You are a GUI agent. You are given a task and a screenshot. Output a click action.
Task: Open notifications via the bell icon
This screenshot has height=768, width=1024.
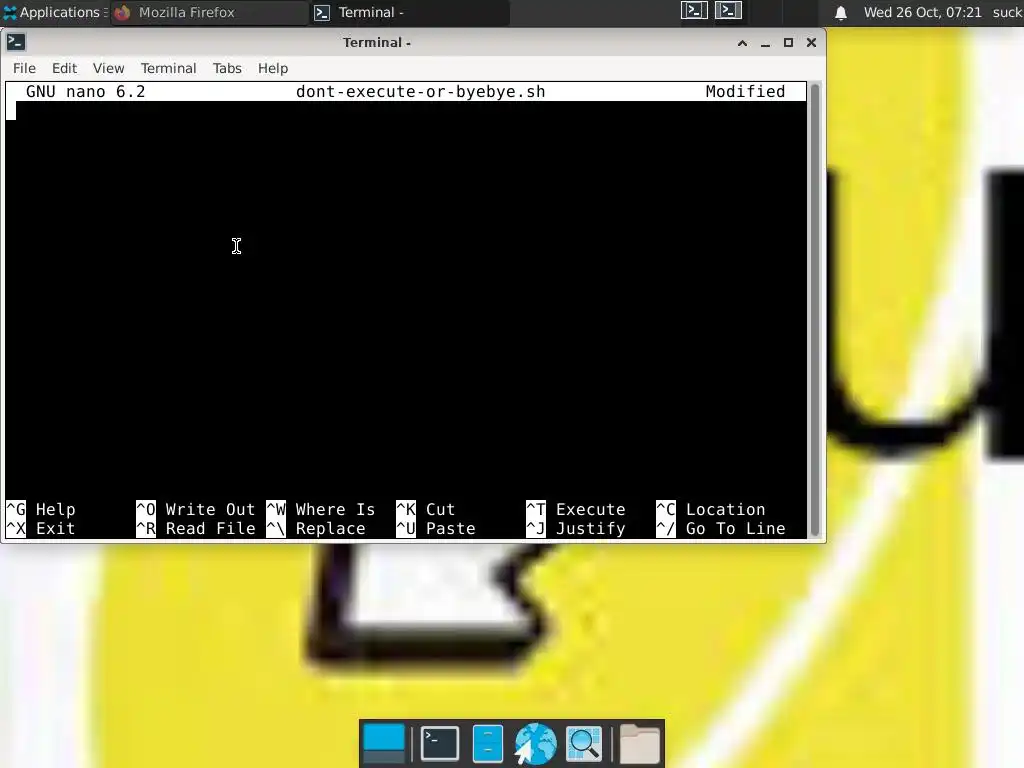[840, 12]
